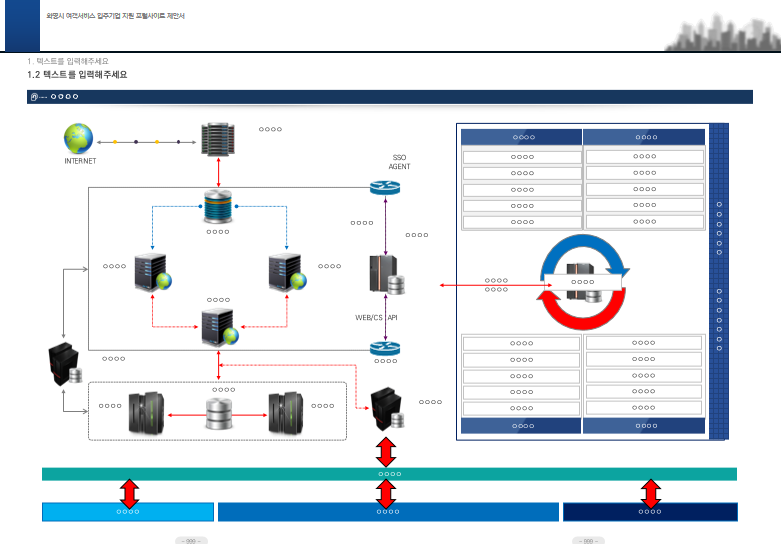Select the web server icon under the blue dashed right arrow
Viewport: 781px width, 544px height.
pyautogui.click(x=287, y=272)
